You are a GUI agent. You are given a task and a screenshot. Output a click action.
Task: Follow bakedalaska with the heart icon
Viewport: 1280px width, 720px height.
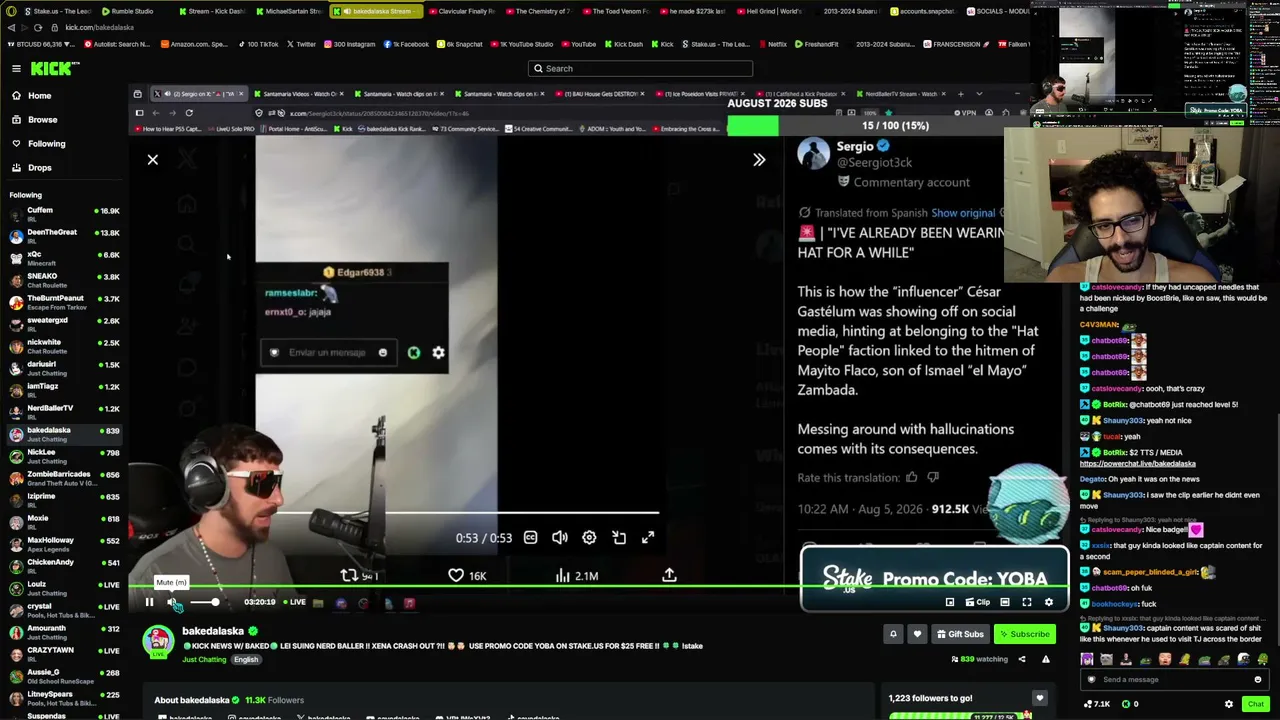click(916, 634)
